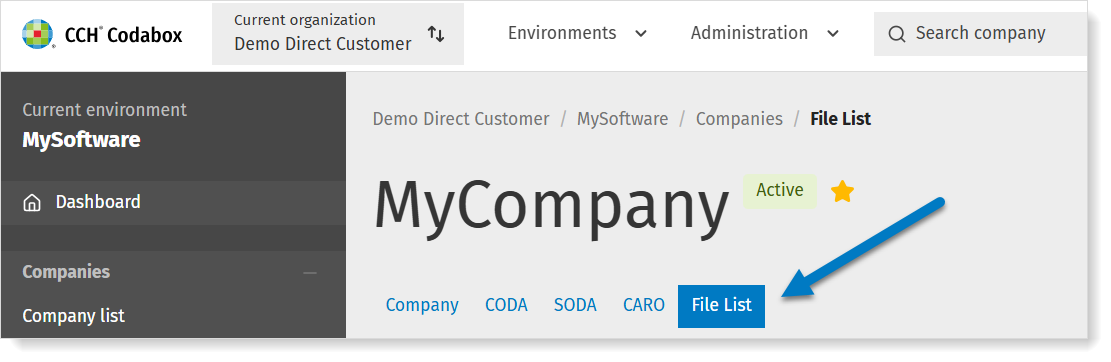Image resolution: width=1111 pixels, height=362 pixels.
Task: Go to MySoftware breadcrumb
Action: coord(622,119)
